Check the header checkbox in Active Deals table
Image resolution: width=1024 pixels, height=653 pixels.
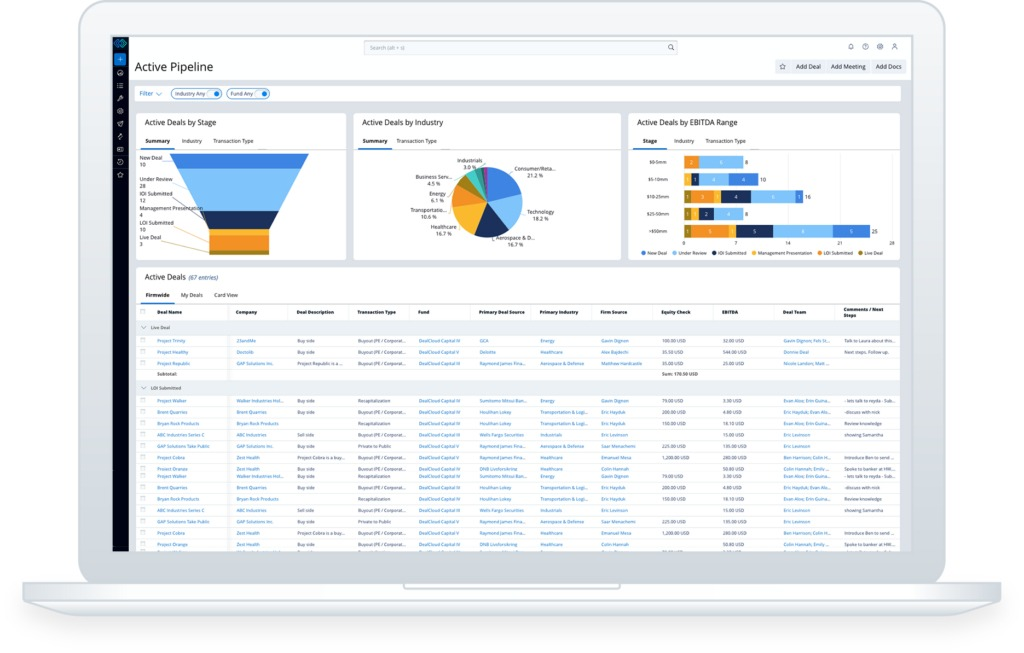click(143, 312)
